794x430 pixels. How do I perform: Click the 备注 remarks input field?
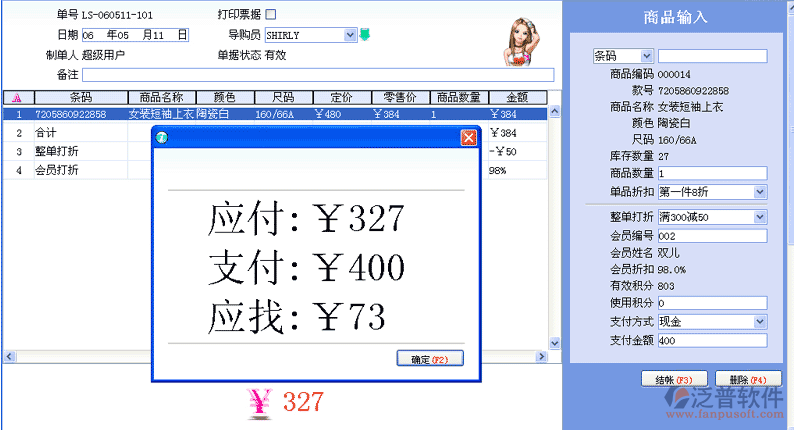[318, 75]
